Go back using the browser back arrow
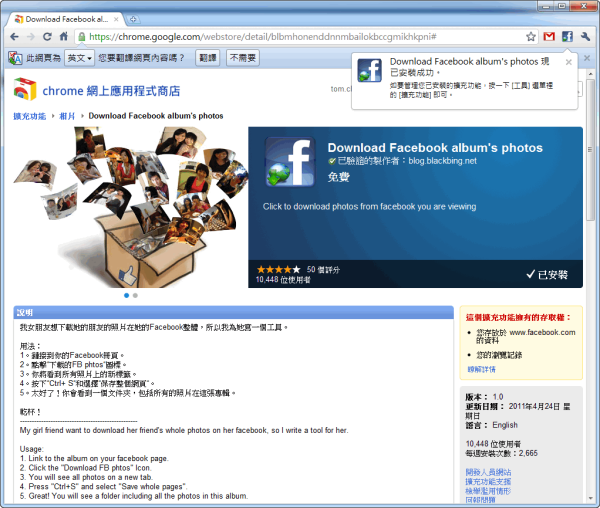Screen dimensions: 600x508 [14, 37]
